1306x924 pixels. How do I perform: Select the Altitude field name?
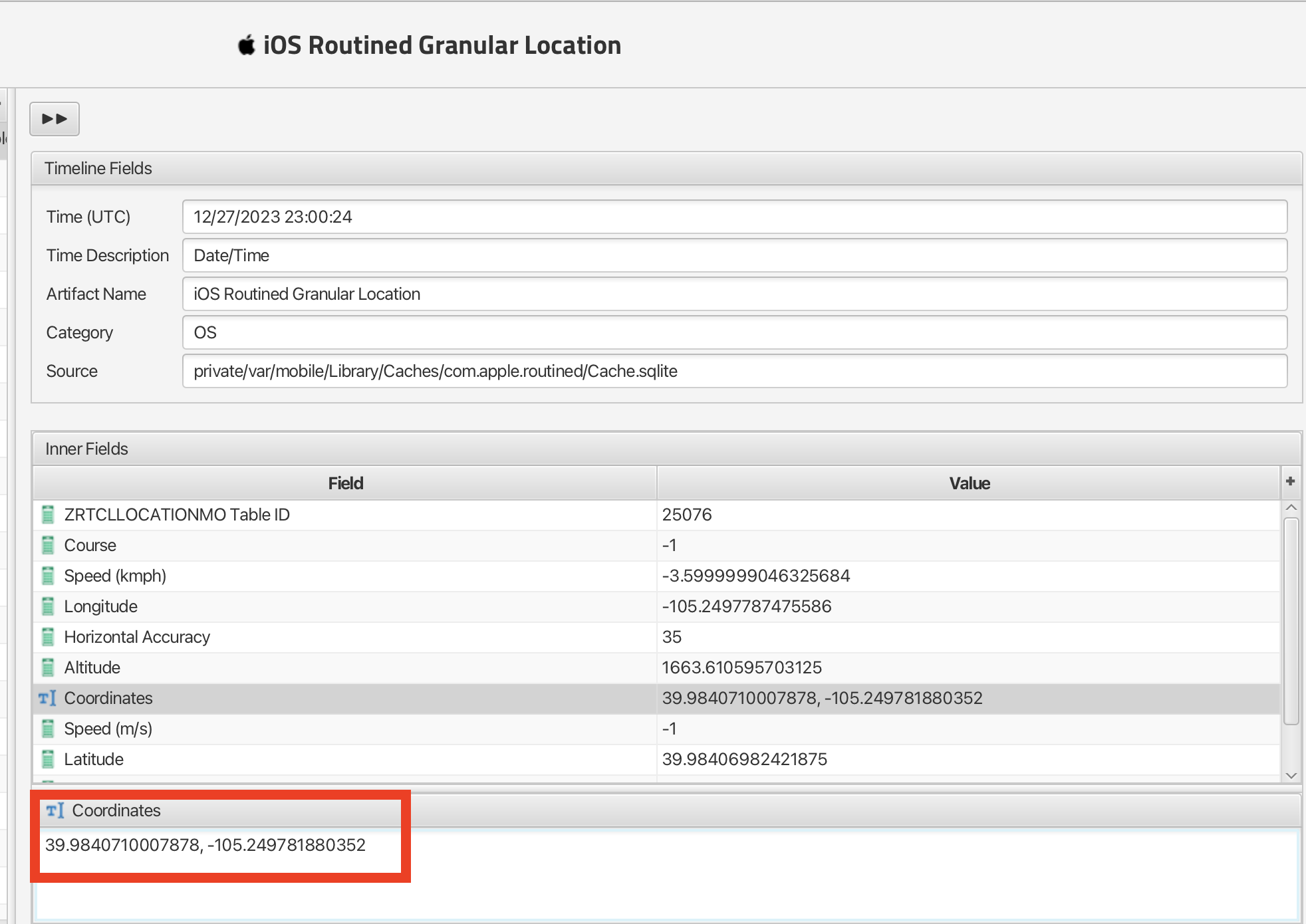(92, 667)
